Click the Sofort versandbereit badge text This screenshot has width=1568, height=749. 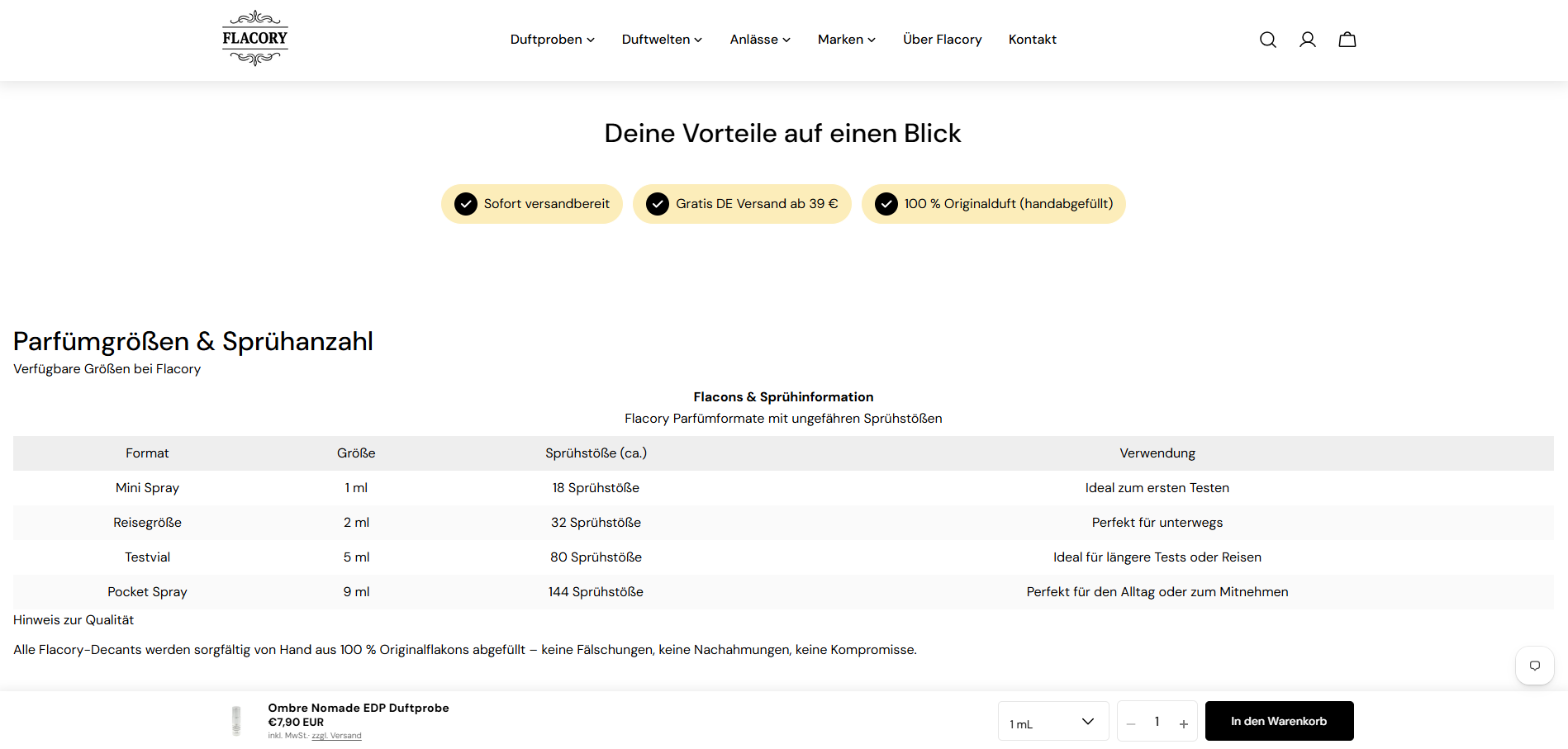[546, 204]
